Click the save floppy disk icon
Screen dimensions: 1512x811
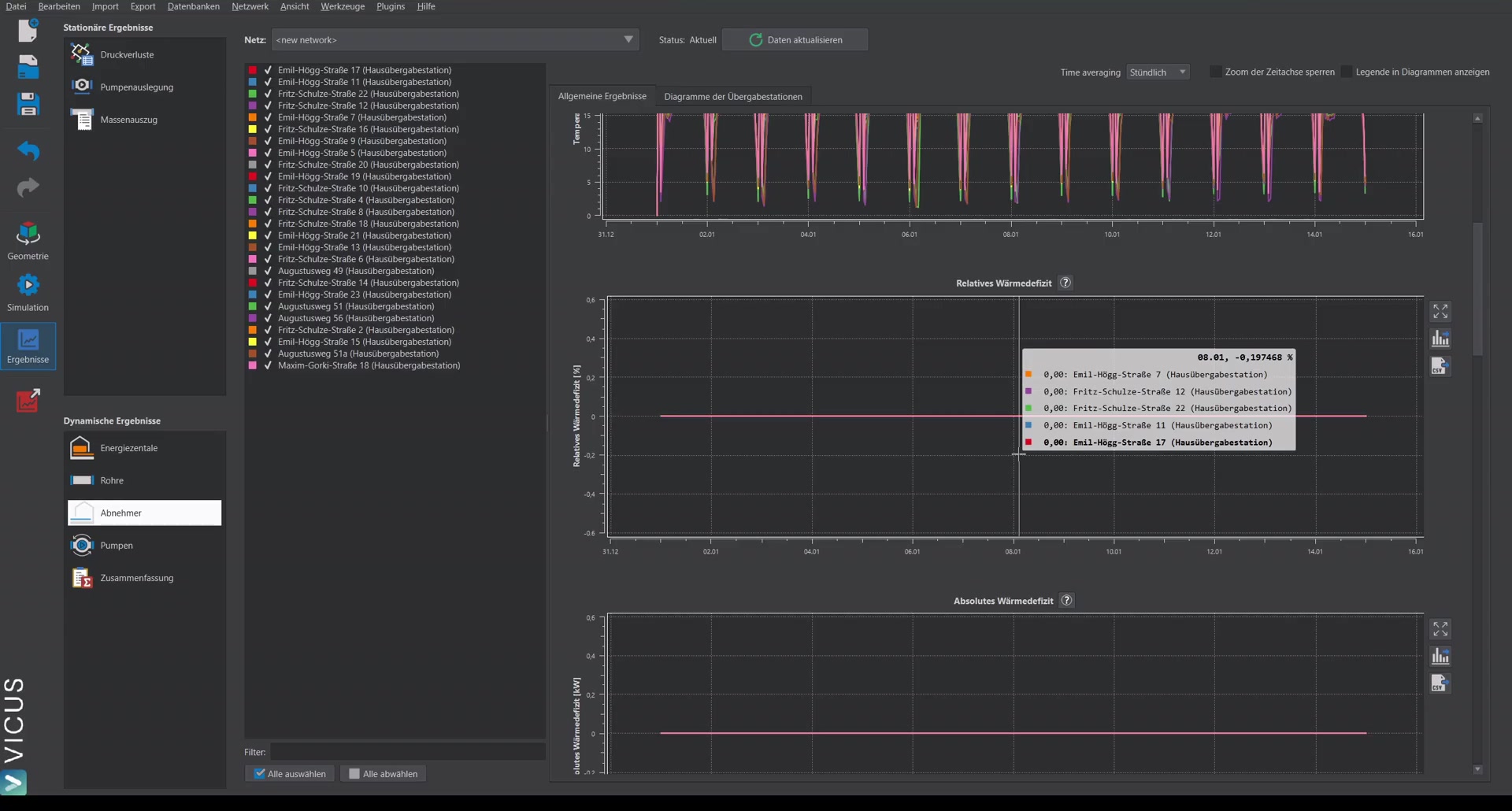click(x=28, y=104)
